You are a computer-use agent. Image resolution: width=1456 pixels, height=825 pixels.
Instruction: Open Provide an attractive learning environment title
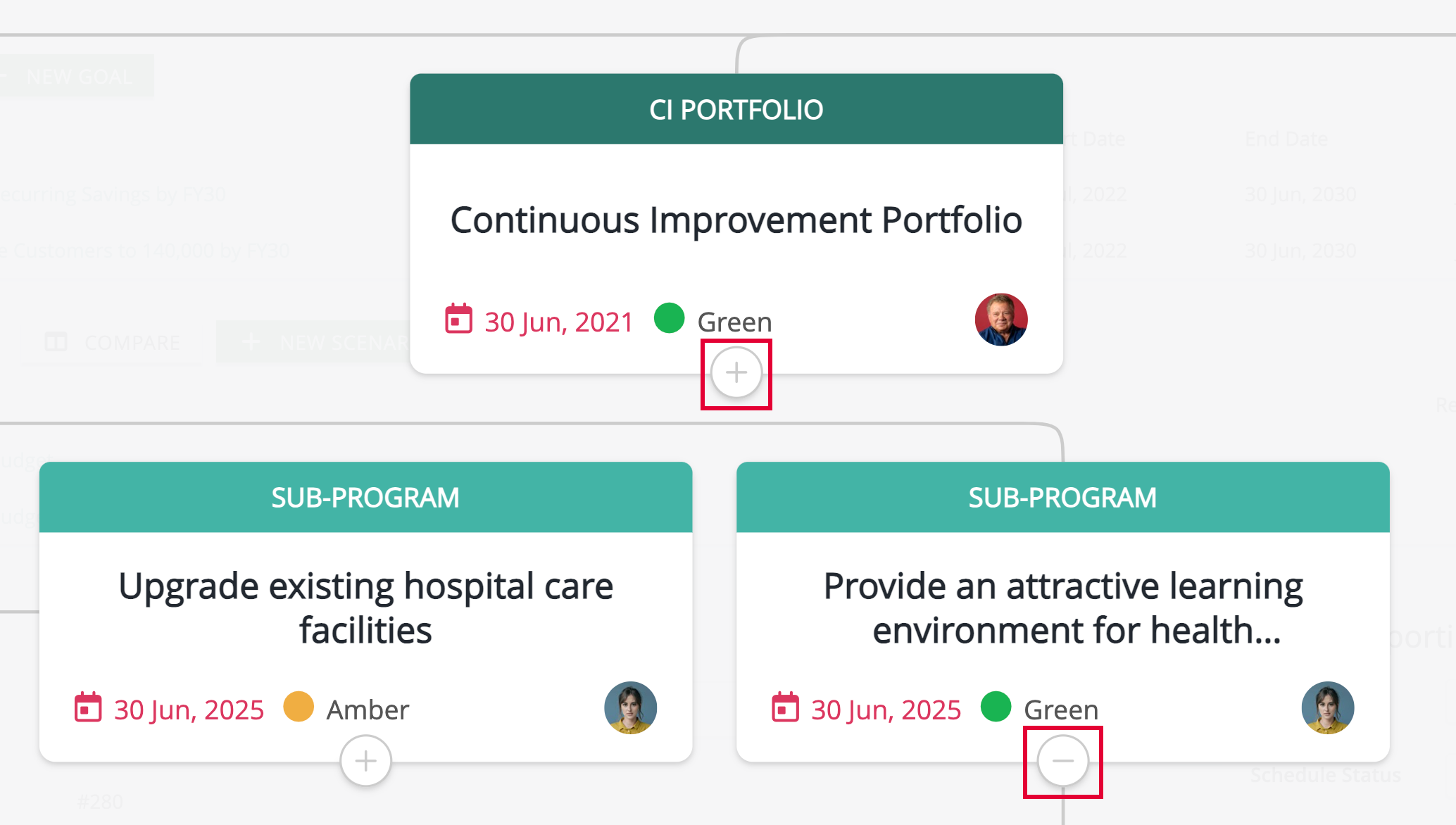1063,608
